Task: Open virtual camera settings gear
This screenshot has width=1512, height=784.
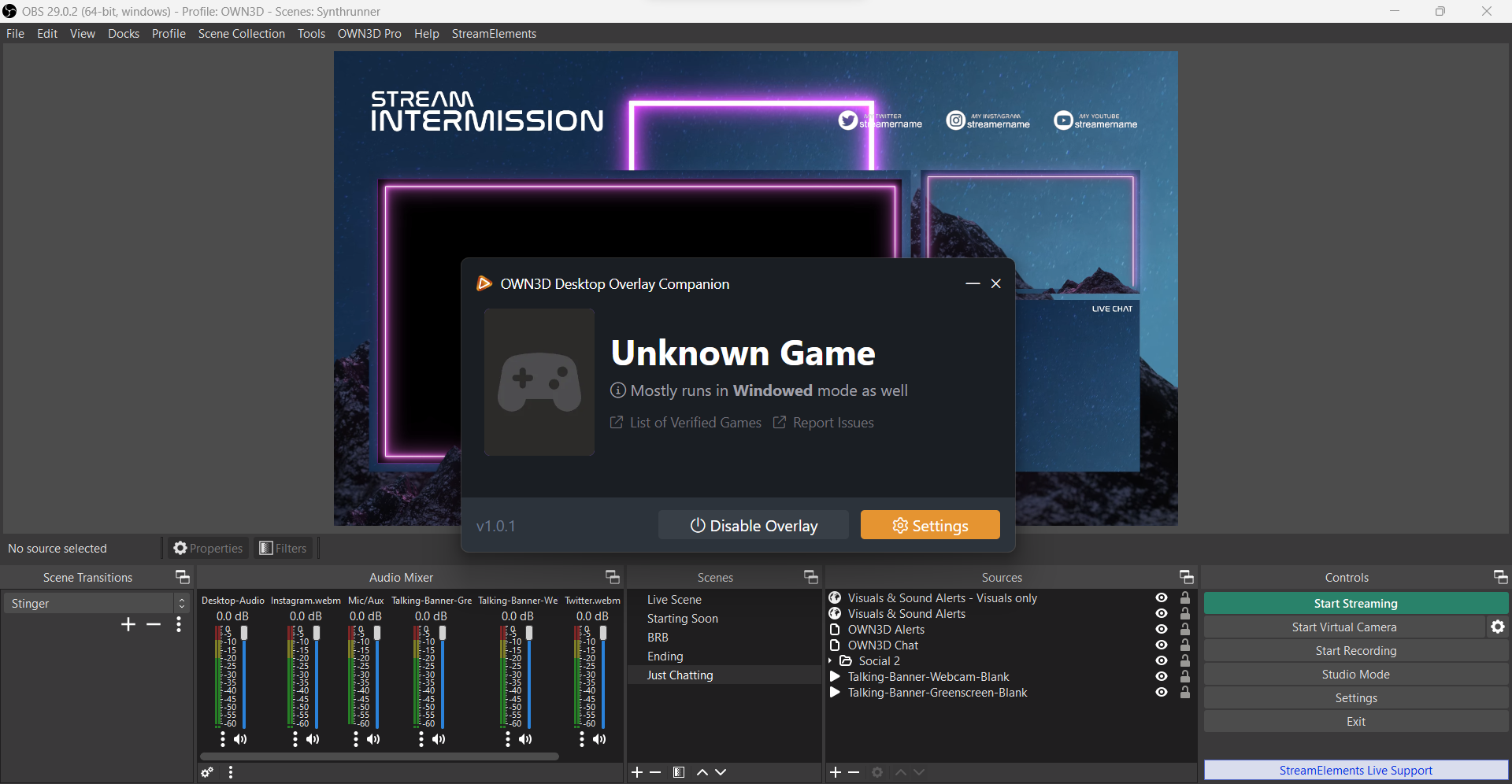Action: [1498, 627]
